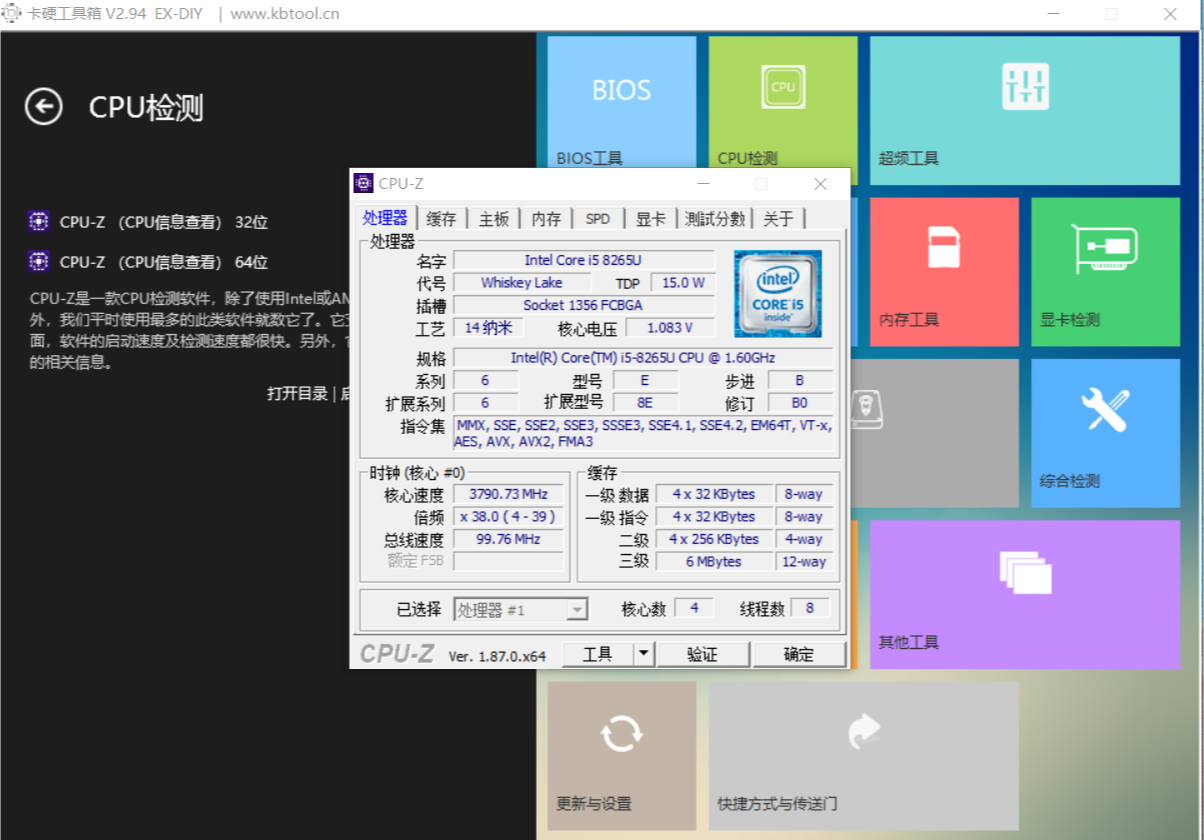Click the 卡硬工具箱 app logo in title bar
Viewport: 1204px width, 840px height.
click(12, 14)
